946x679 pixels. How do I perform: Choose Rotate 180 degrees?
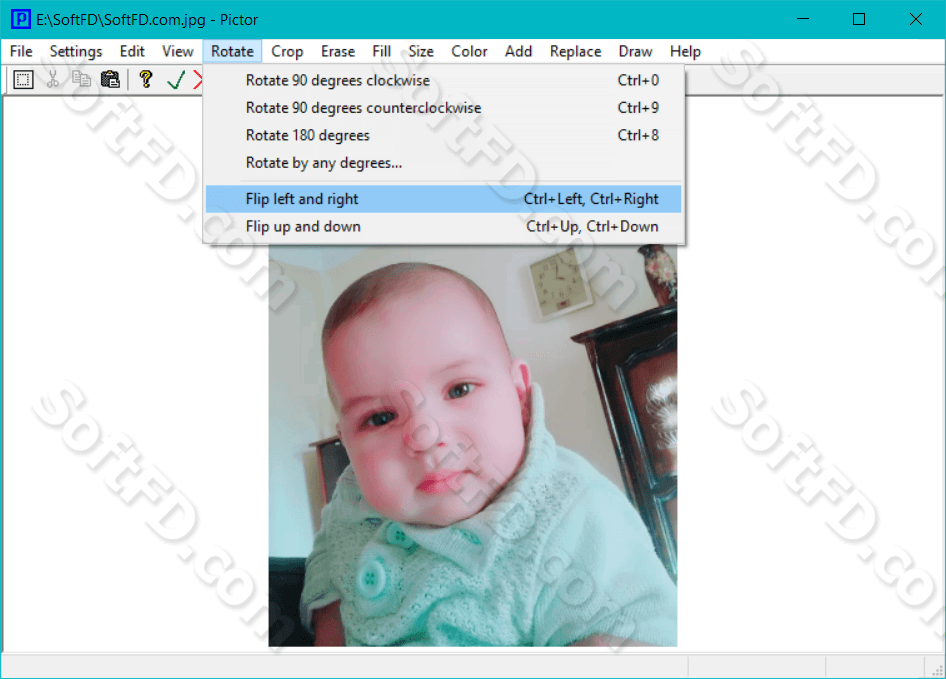(443, 135)
